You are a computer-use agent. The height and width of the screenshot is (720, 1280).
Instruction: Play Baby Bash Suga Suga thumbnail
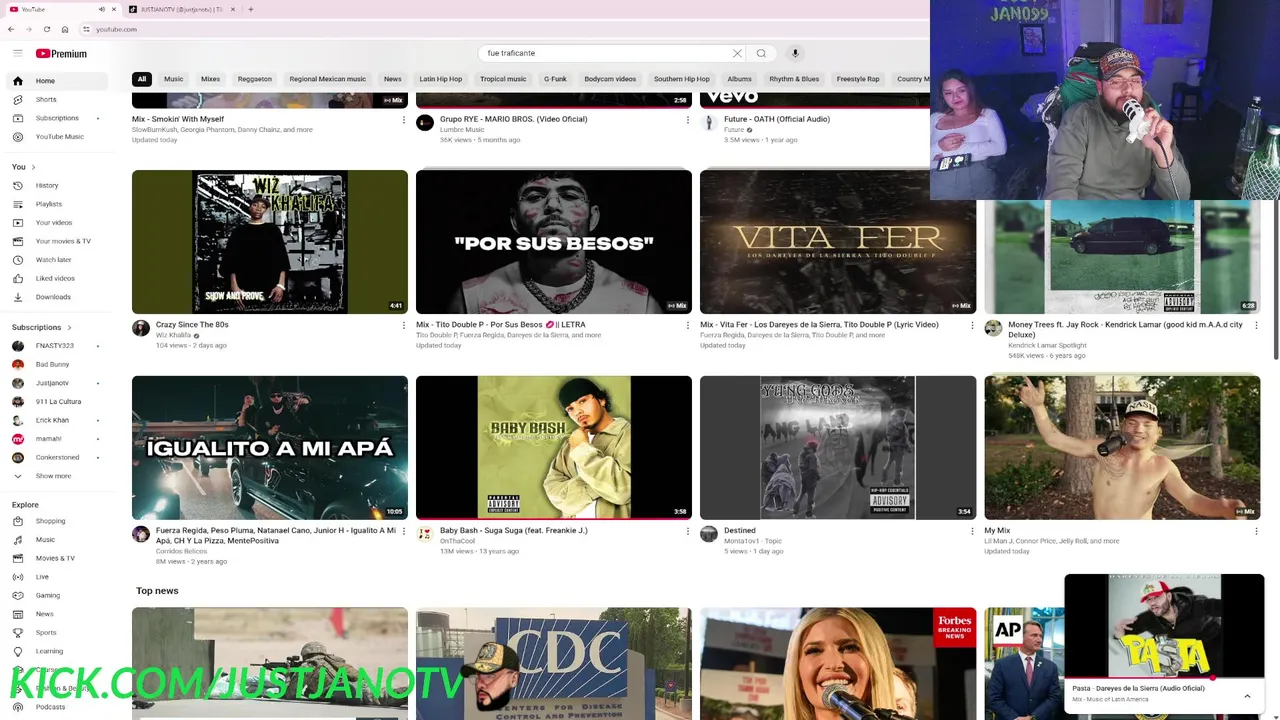tap(554, 447)
